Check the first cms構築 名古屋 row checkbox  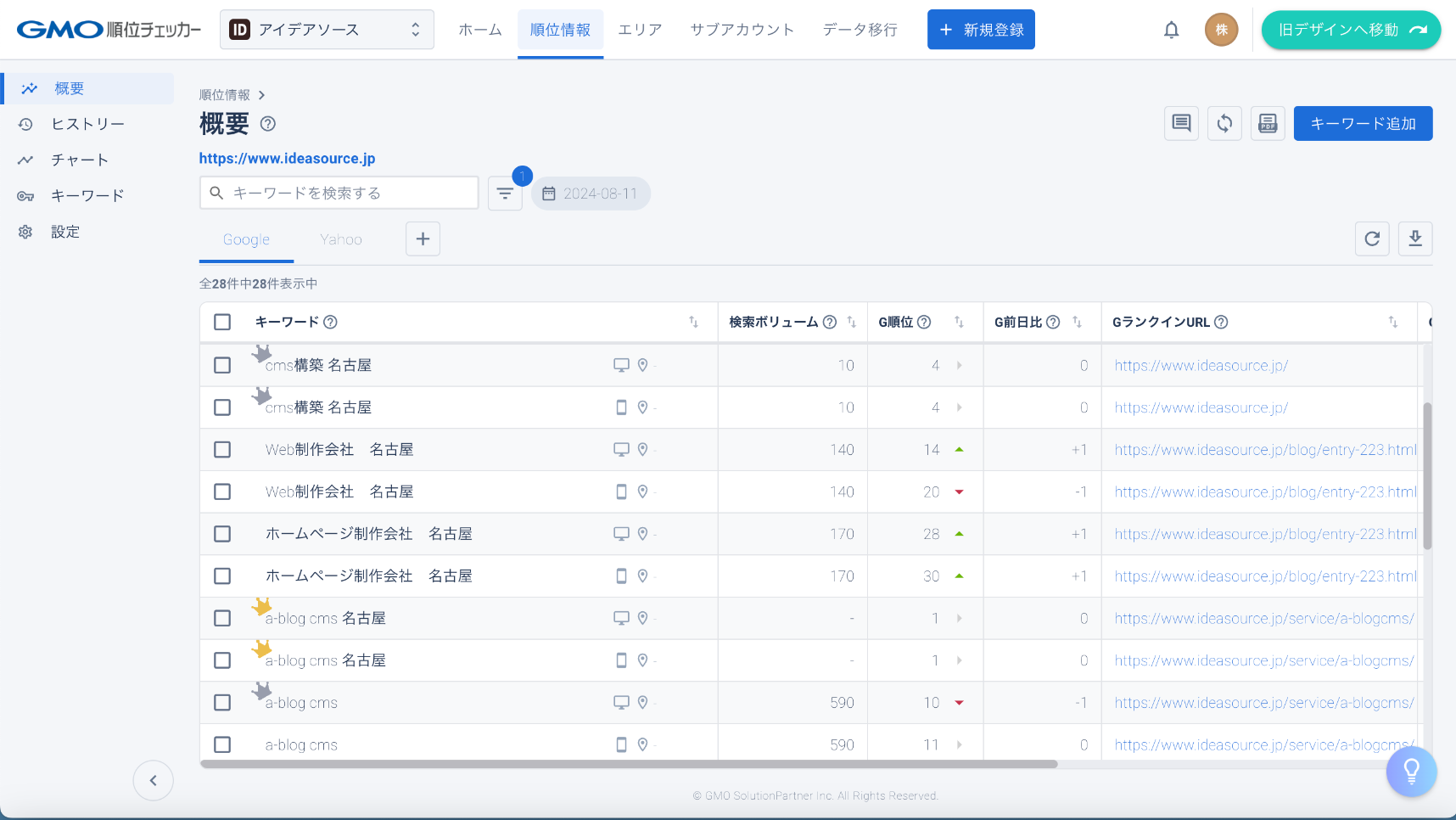pyautogui.click(x=222, y=365)
